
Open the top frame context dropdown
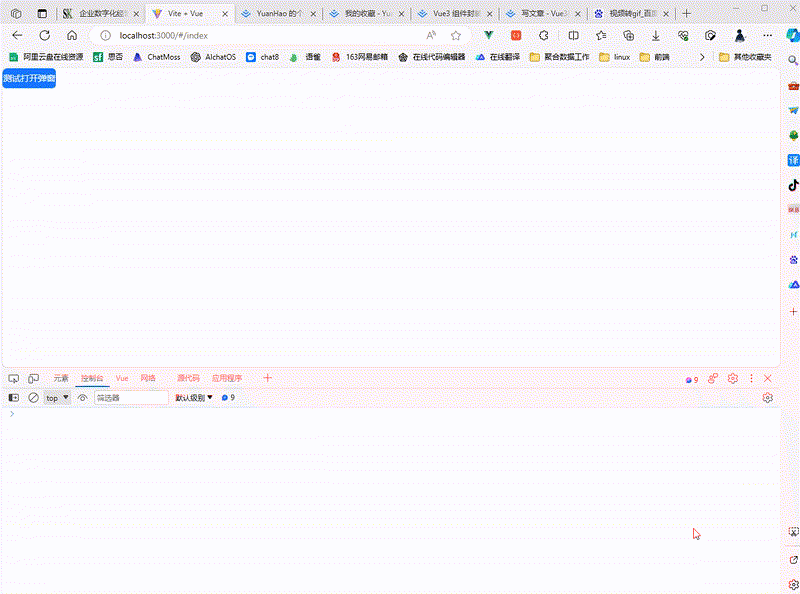click(x=55, y=397)
